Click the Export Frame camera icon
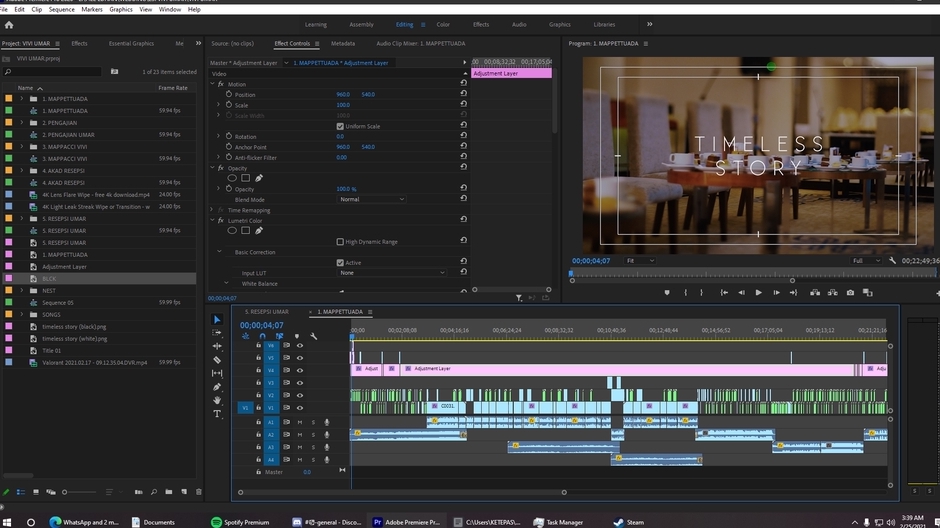Viewport: 940px width, 528px height. point(850,293)
